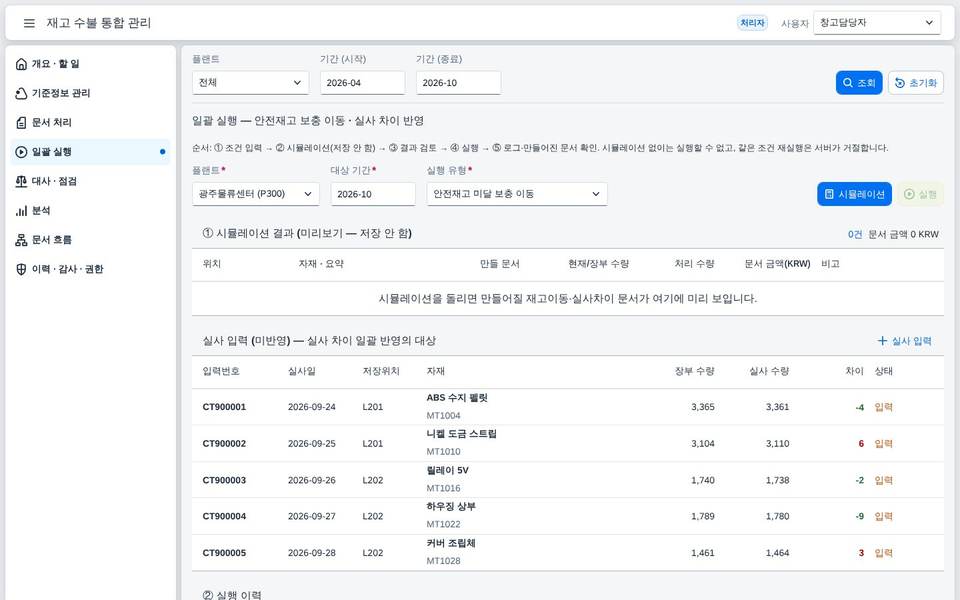The height and width of the screenshot is (600, 960).
Task: Click the 입력 status in CT900001 row
Action: pyautogui.click(x=883, y=407)
